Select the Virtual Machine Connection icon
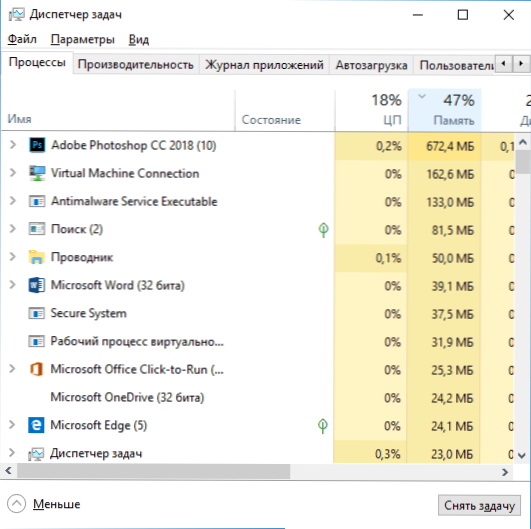Screen dimensions: 531x529 point(37,173)
